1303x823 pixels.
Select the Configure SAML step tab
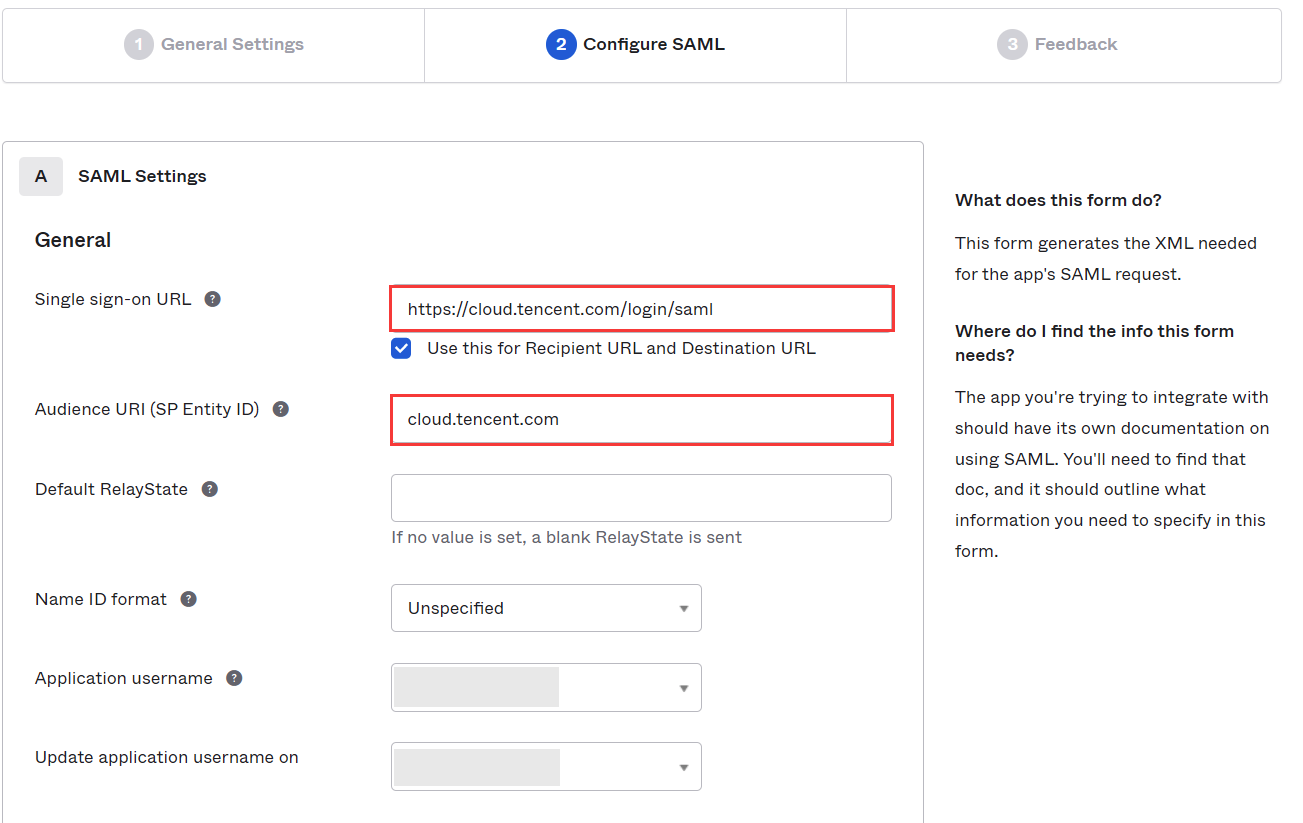[653, 45]
